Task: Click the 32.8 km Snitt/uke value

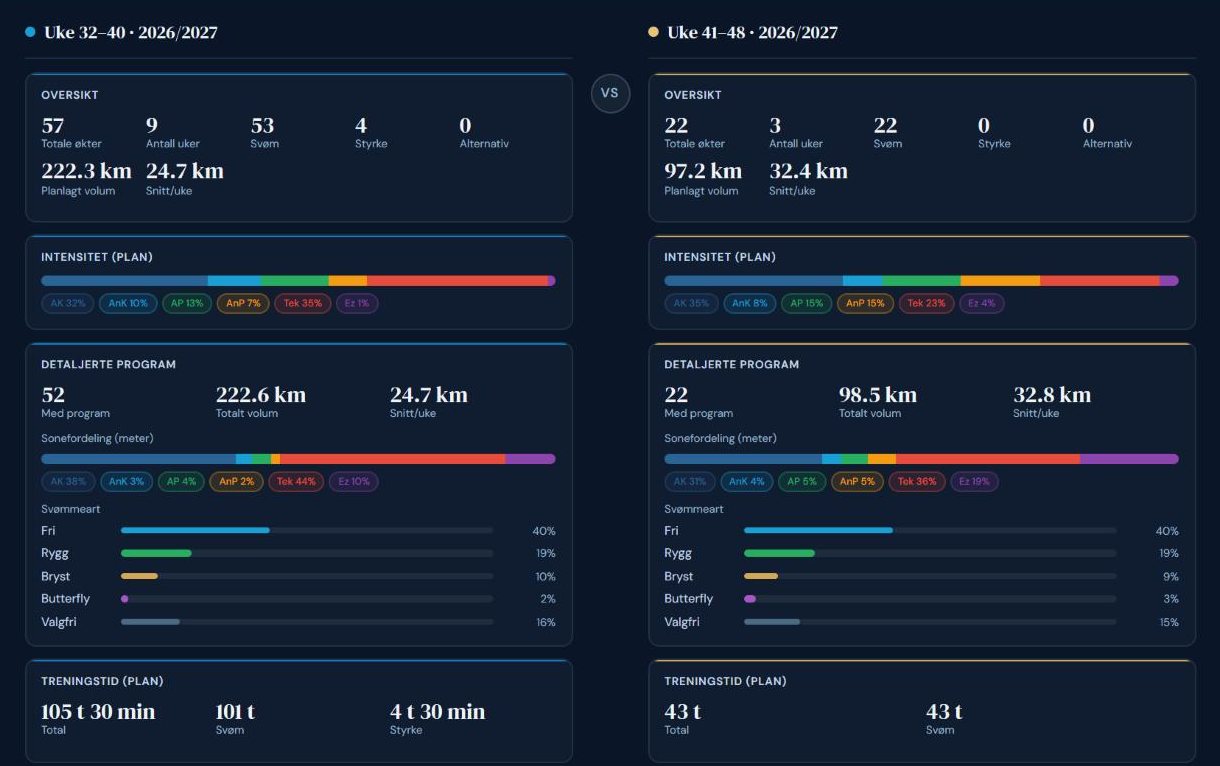Action: (1052, 395)
